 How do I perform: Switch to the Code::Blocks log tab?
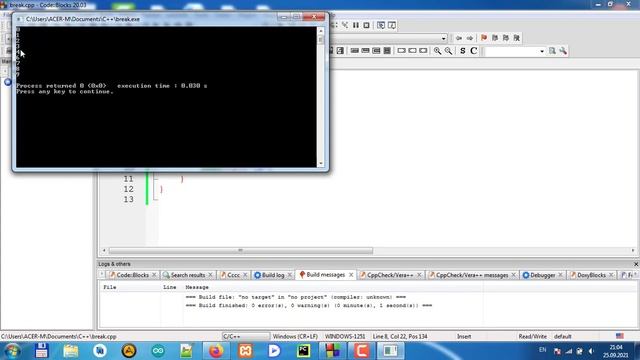click(x=132, y=275)
